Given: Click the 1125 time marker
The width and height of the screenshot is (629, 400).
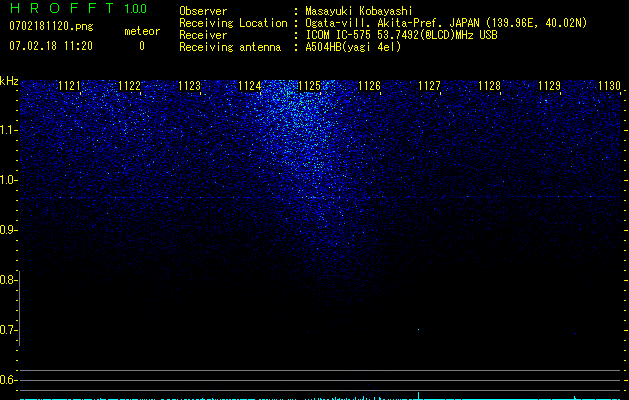Looking at the screenshot, I should (309, 86).
